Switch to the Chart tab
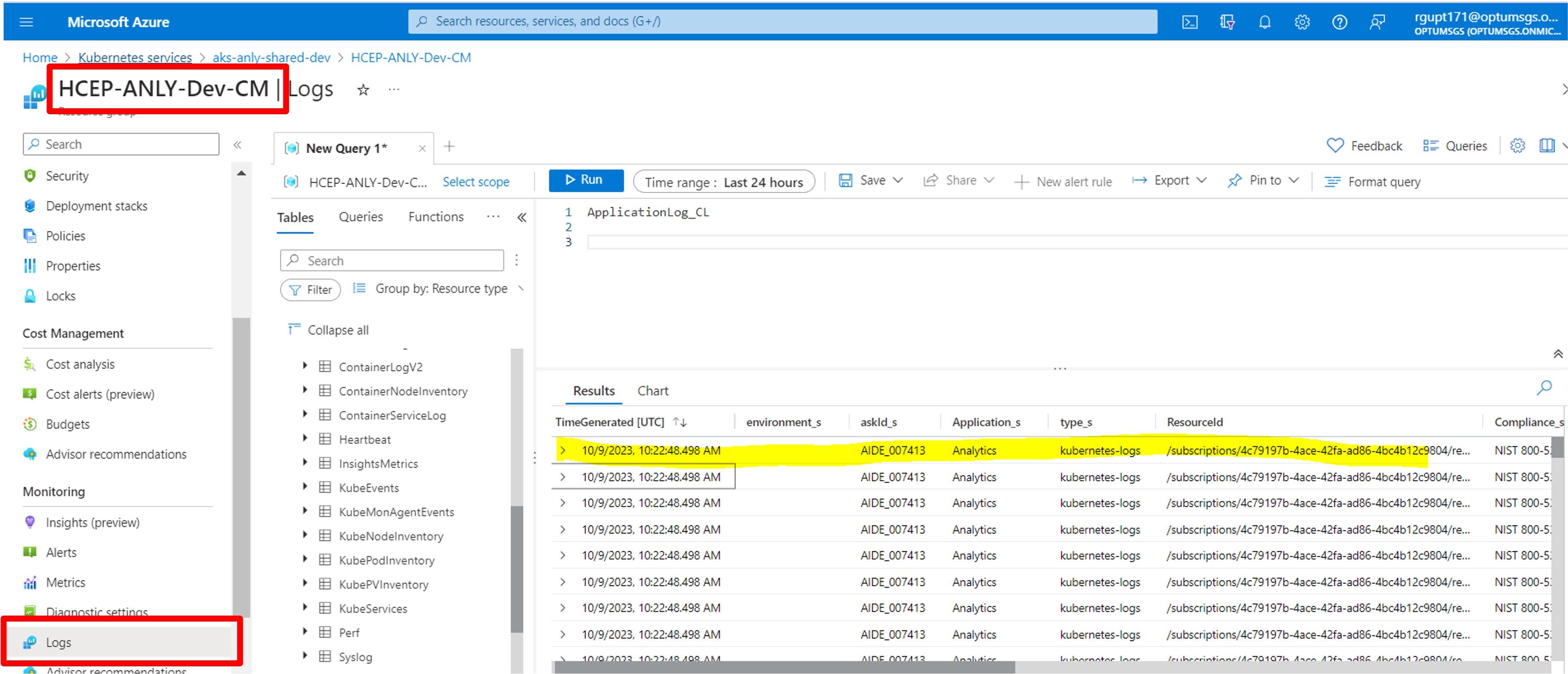This screenshot has height=674, width=1568. point(652,391)
